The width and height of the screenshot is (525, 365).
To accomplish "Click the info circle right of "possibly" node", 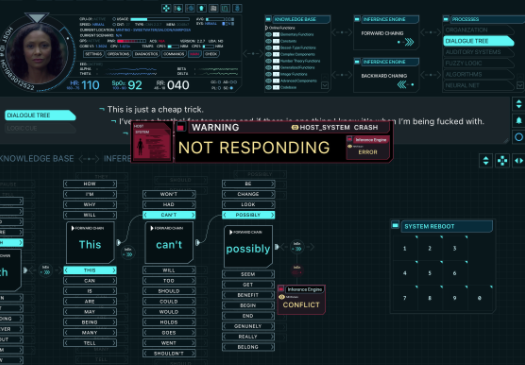I will coord(297,247).
